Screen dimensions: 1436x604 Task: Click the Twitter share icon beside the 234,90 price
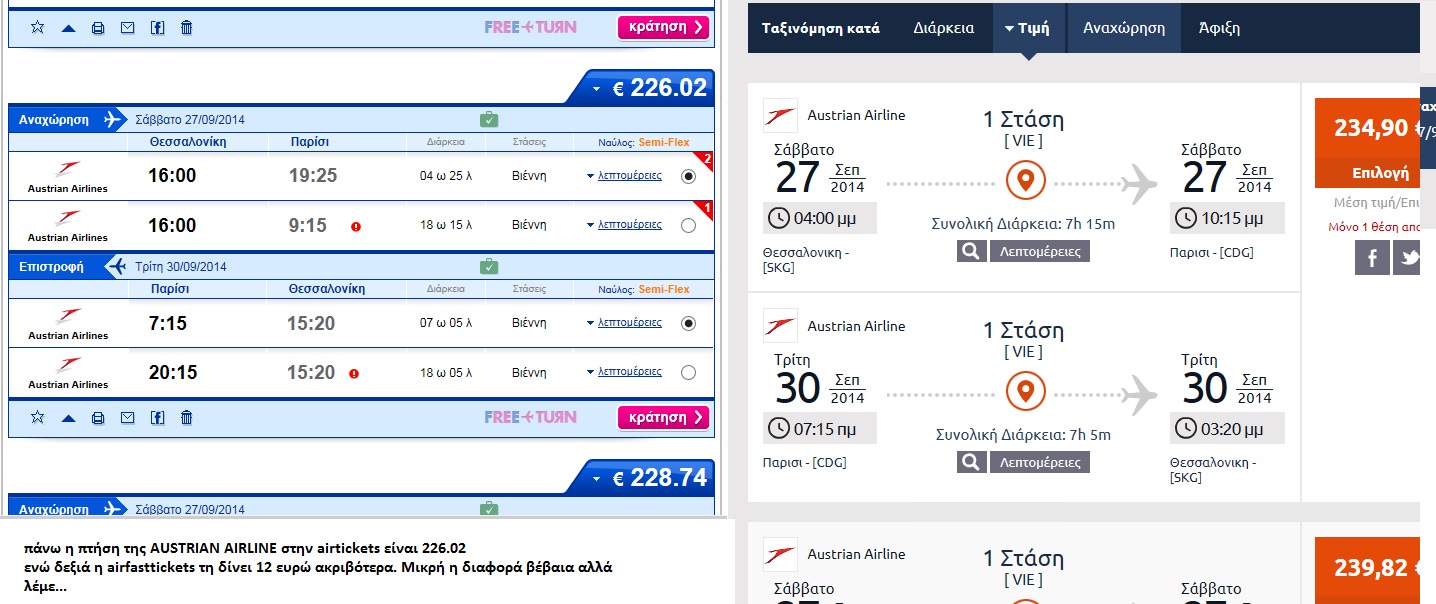click(x=1410, y=258)
